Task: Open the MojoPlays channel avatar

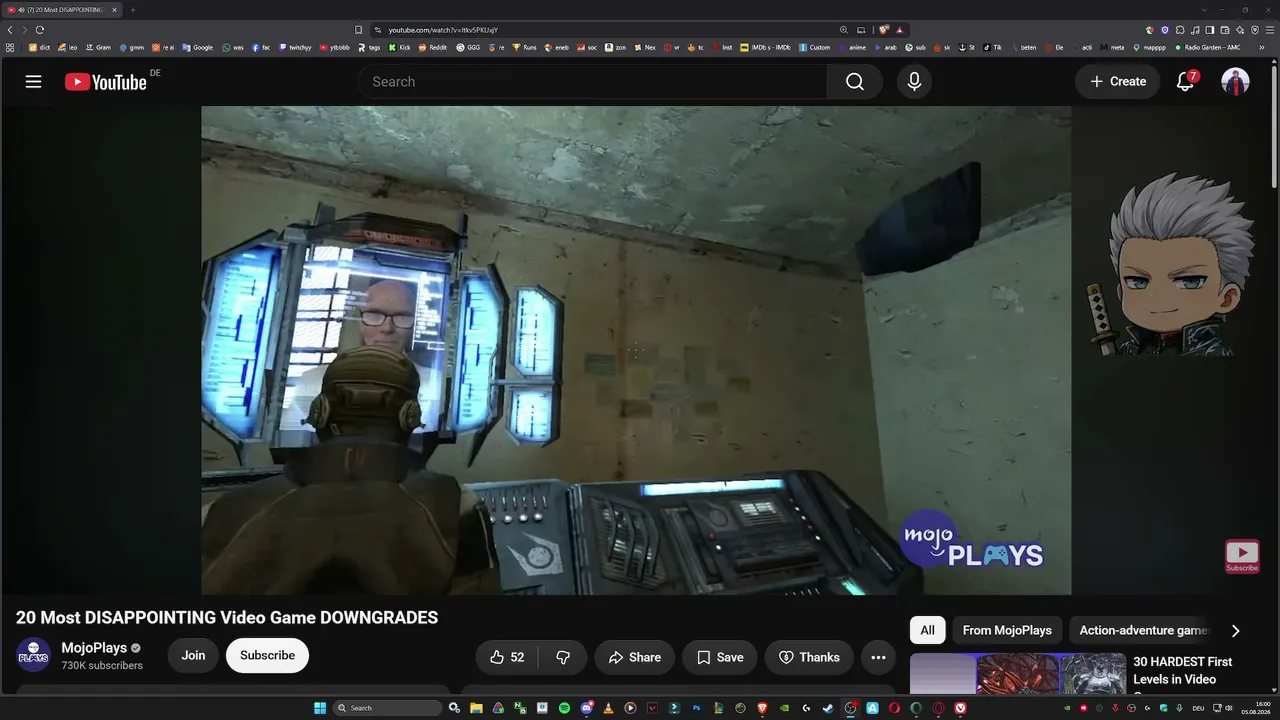Action: click(x=33, y=655)
